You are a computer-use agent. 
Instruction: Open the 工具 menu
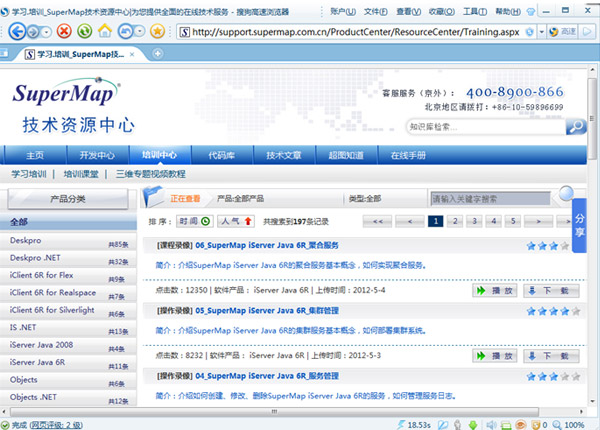click(475, 11)
